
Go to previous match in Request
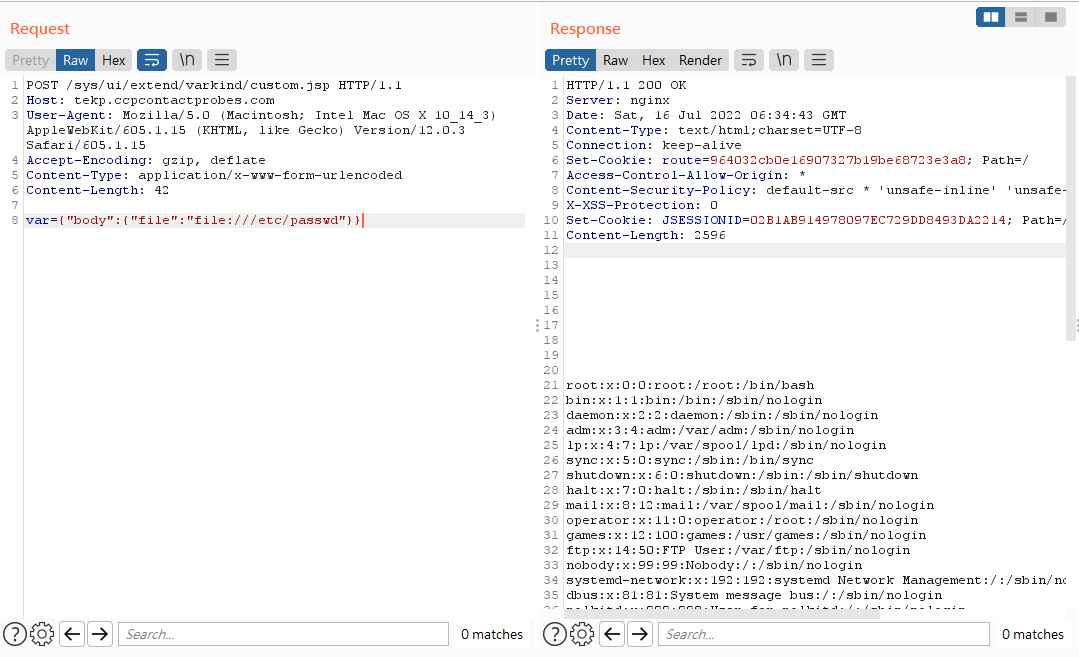point(72,634)
